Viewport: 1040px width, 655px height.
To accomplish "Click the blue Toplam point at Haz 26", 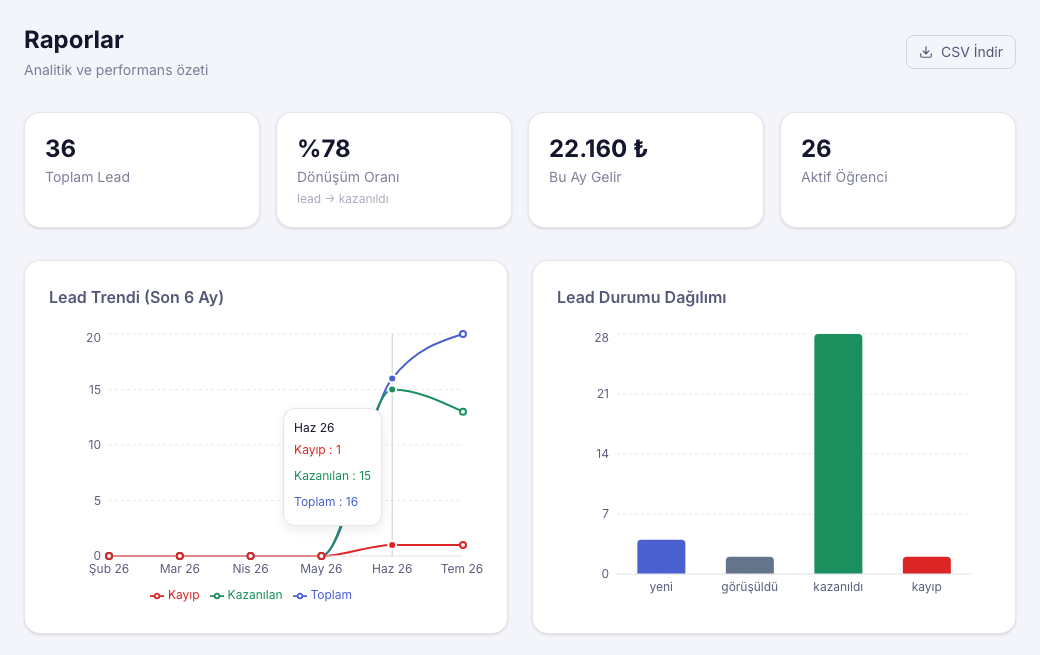I will pos(392,379).
